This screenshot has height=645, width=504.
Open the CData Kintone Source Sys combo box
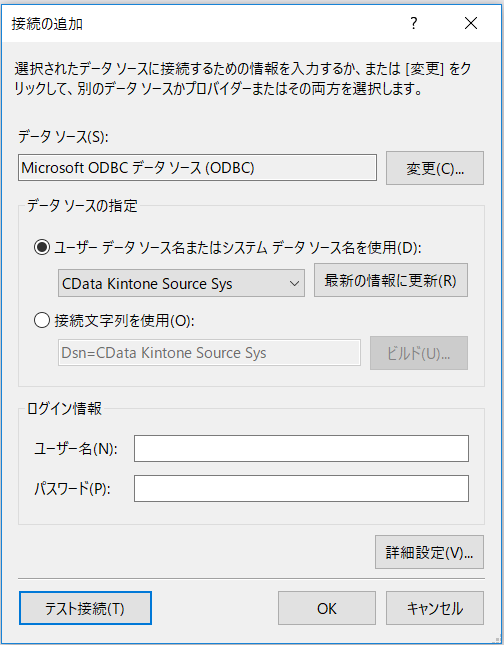coord(181,283)
